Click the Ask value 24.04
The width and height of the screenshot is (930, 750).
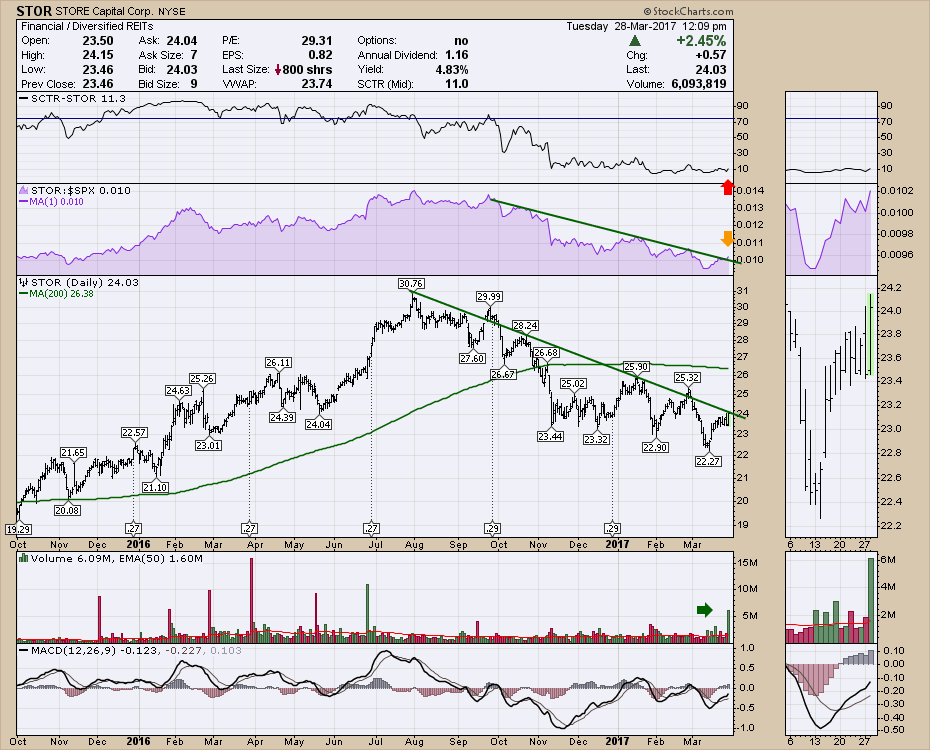coord(181,41)
